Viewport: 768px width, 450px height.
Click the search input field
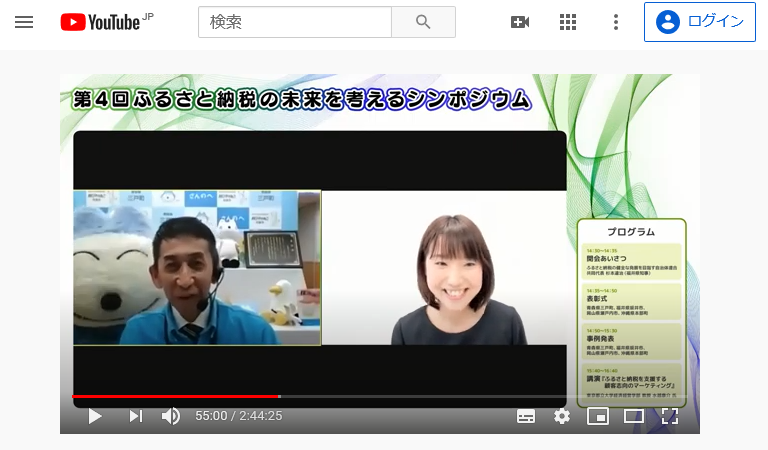[x=295, y=22]
